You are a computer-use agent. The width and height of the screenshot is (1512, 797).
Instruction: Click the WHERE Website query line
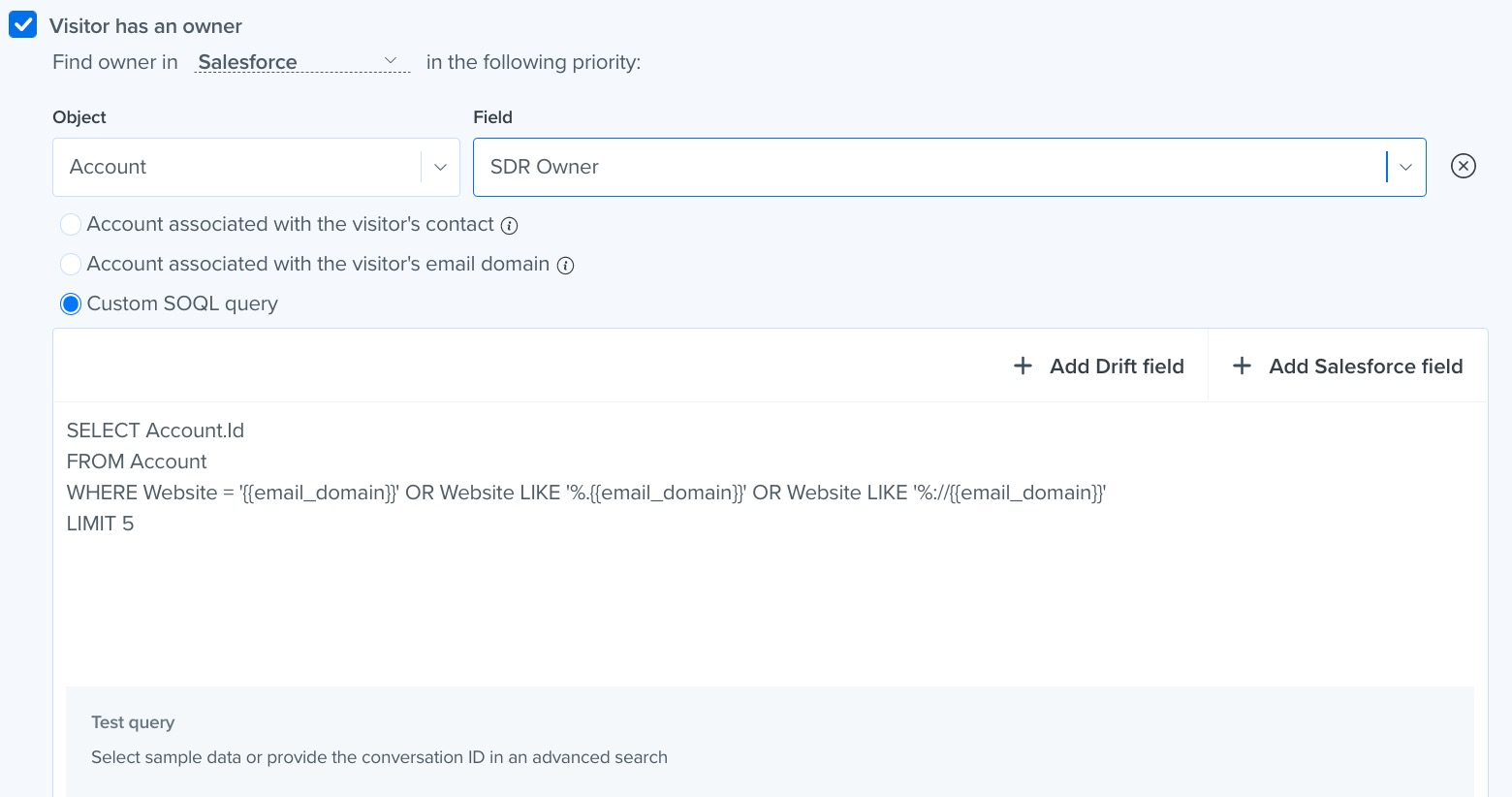coord(586,493)
